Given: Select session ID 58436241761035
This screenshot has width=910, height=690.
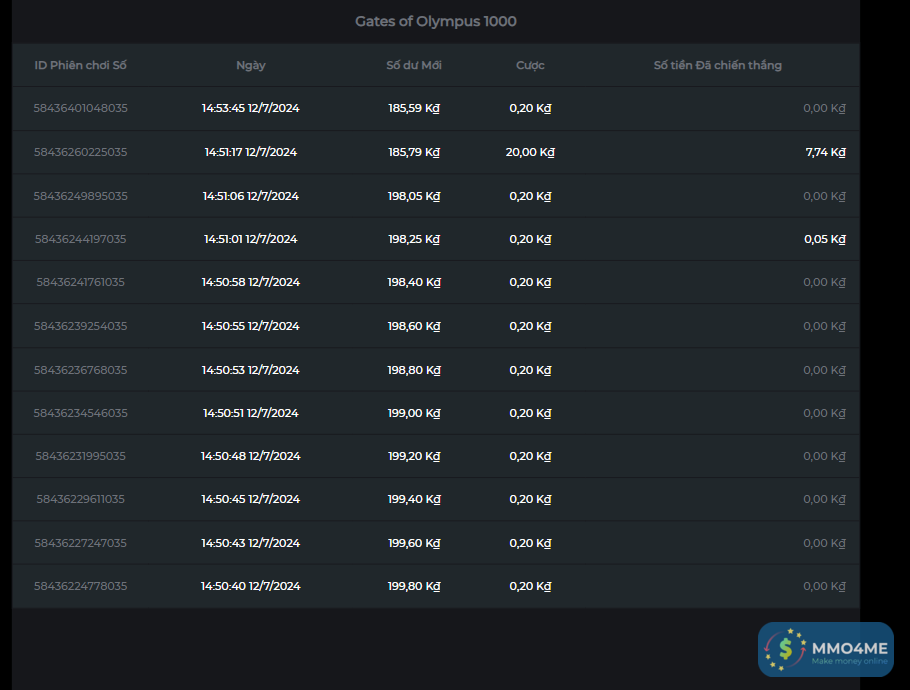Looking at the screenshot, I should (x=81, y=282).
